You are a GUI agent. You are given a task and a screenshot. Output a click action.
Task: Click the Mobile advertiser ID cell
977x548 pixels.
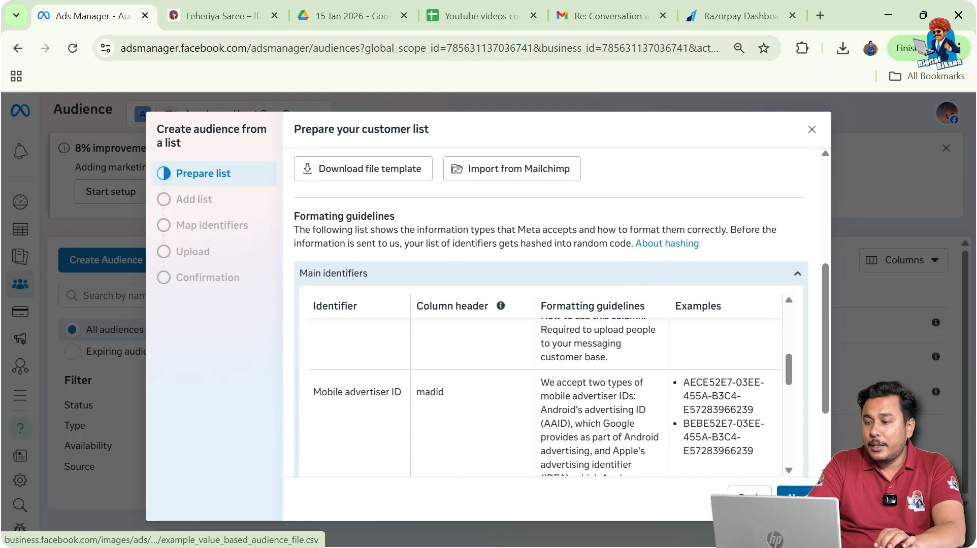(x=357, y=392)
